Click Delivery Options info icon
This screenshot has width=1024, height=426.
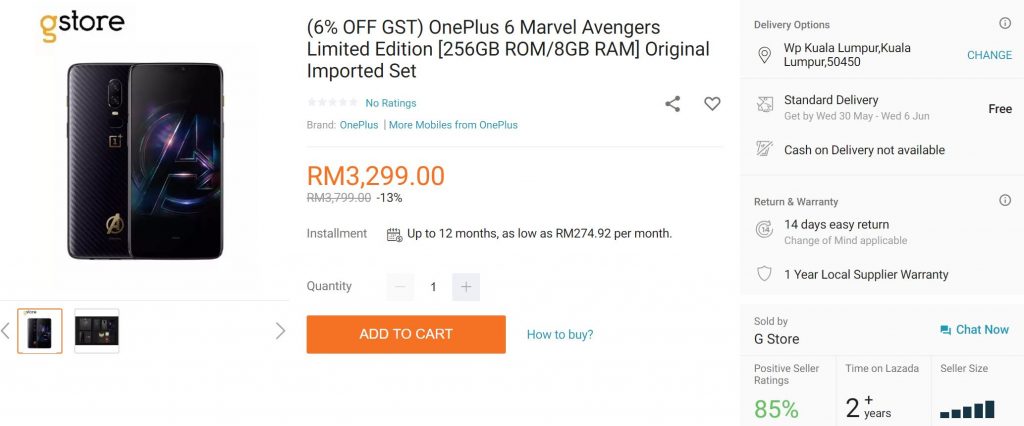pyautogui.click(x=1005, y=24)
